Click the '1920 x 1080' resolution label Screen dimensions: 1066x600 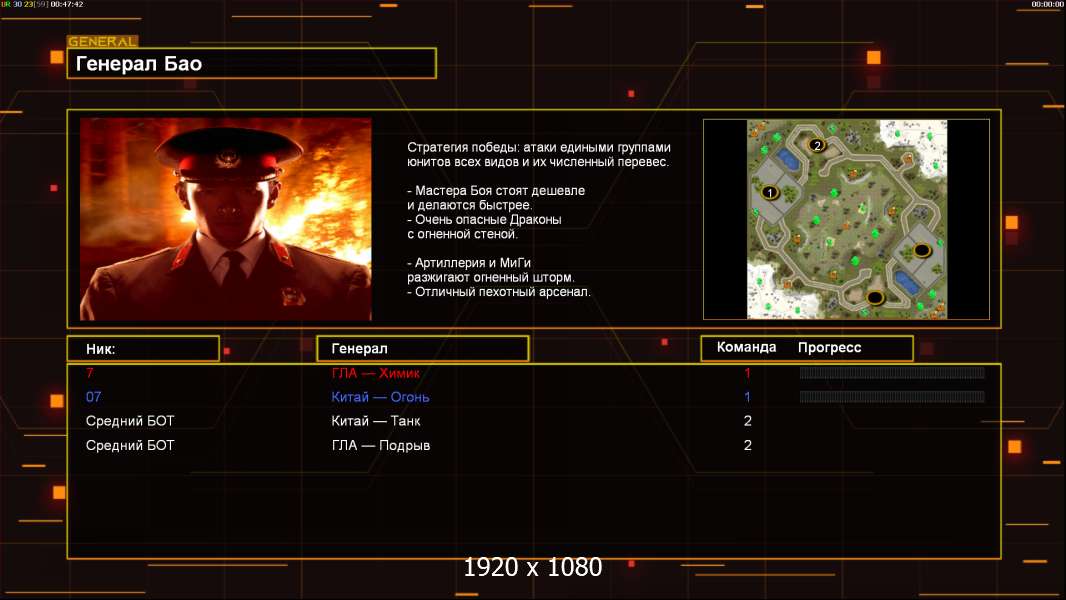pyautogui.click(x=532, y=567)
